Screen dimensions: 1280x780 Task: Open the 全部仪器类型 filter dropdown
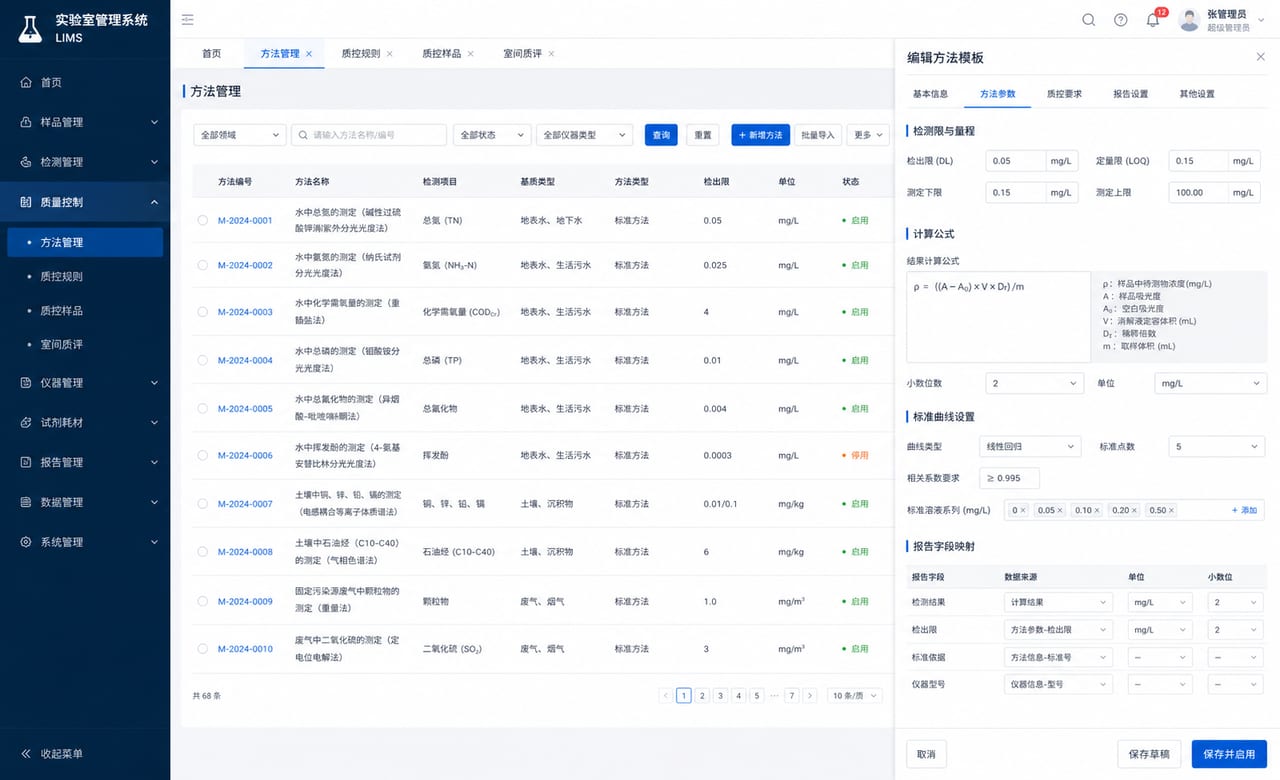[585, 135]
